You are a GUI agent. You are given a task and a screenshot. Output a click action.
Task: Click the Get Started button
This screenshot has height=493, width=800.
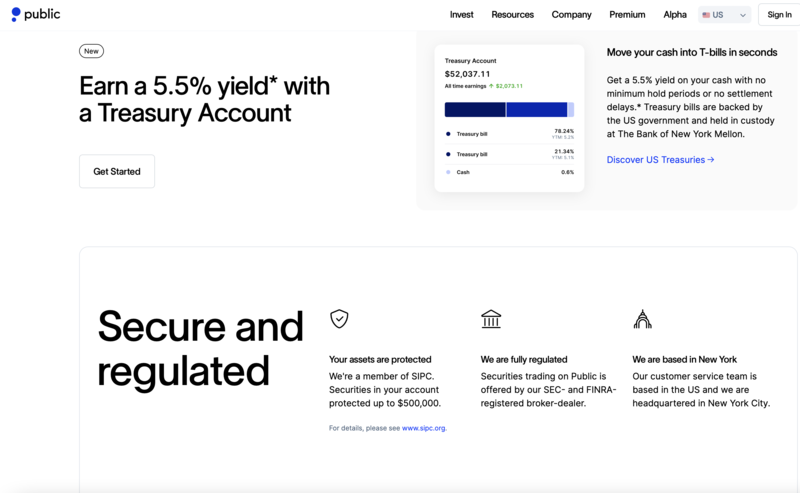[x=117, y=171]
